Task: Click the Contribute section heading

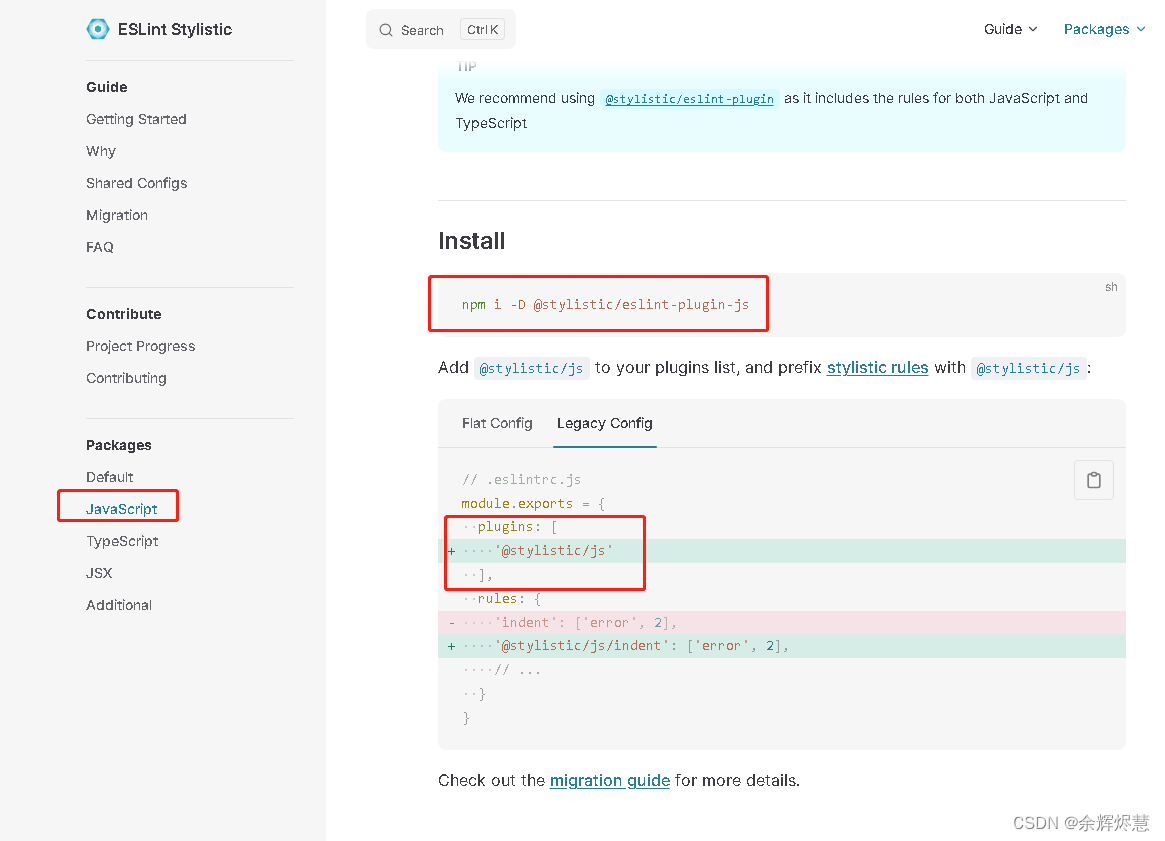Action: click(x=123, y=314)
